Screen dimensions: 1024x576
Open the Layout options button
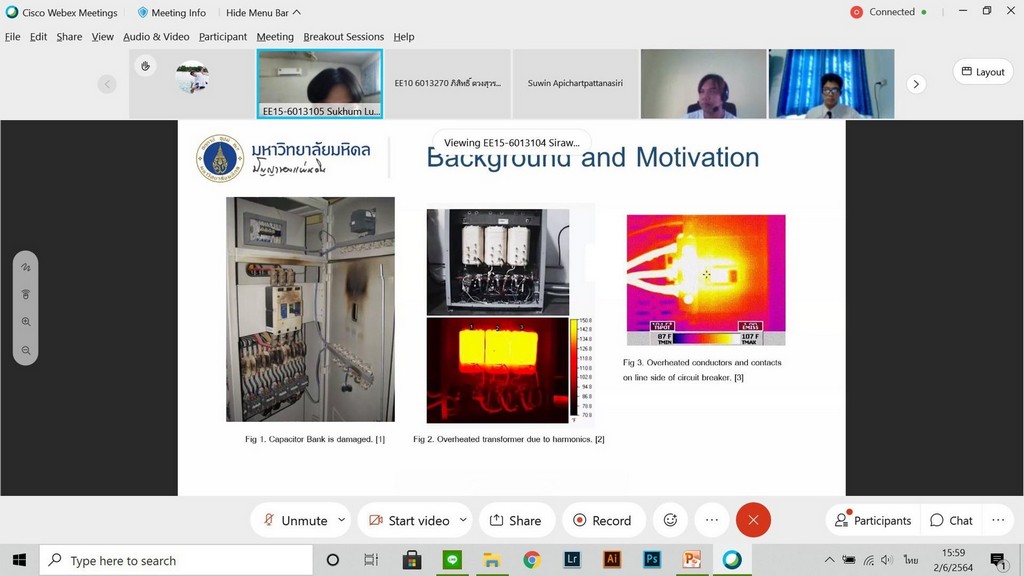pyautogui.click(x=981, y=72)
